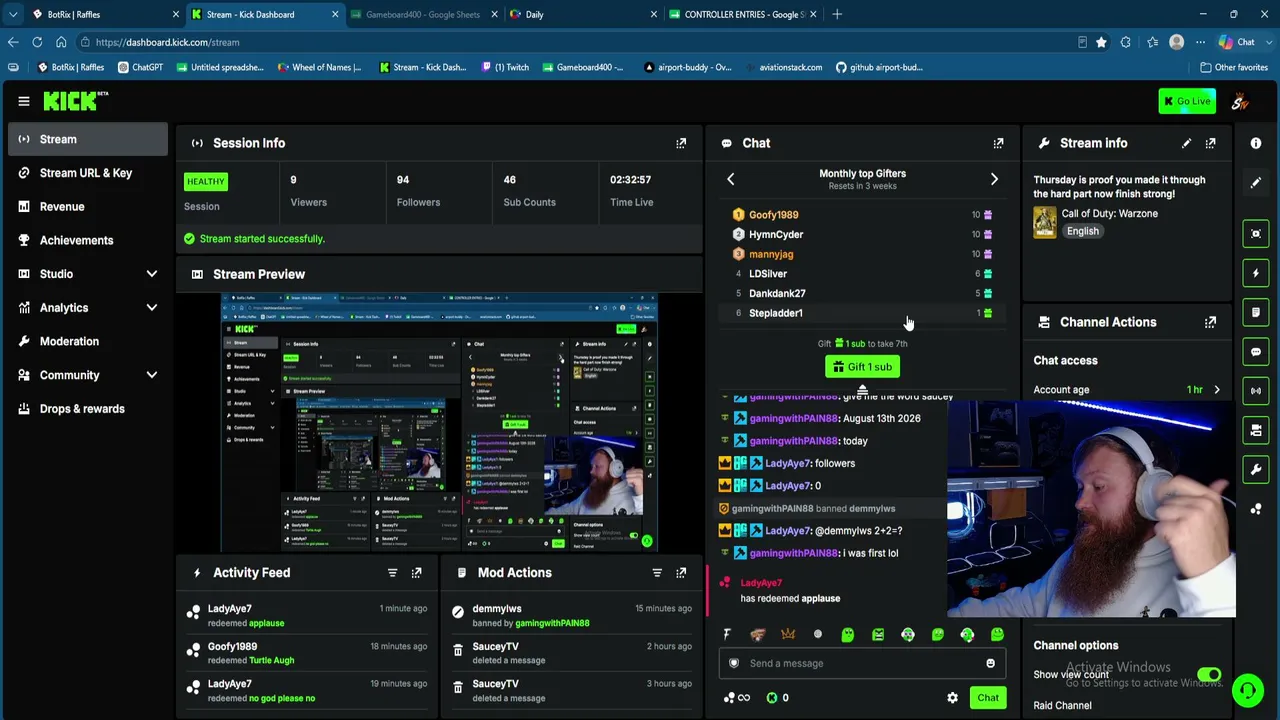Click Raid Channel option

[x=1062, y=705]
